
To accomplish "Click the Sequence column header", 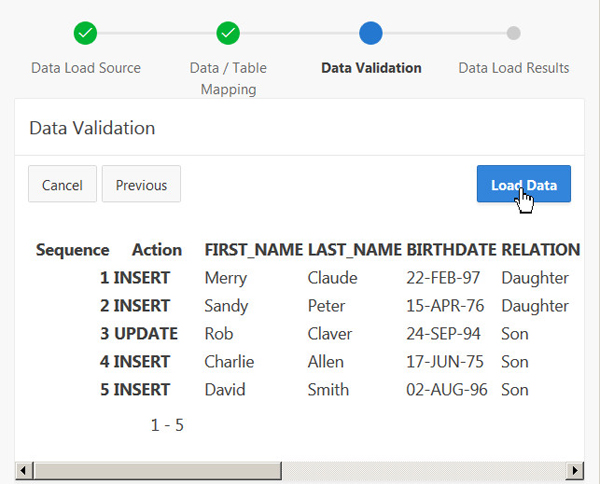I will coord(72,250).
